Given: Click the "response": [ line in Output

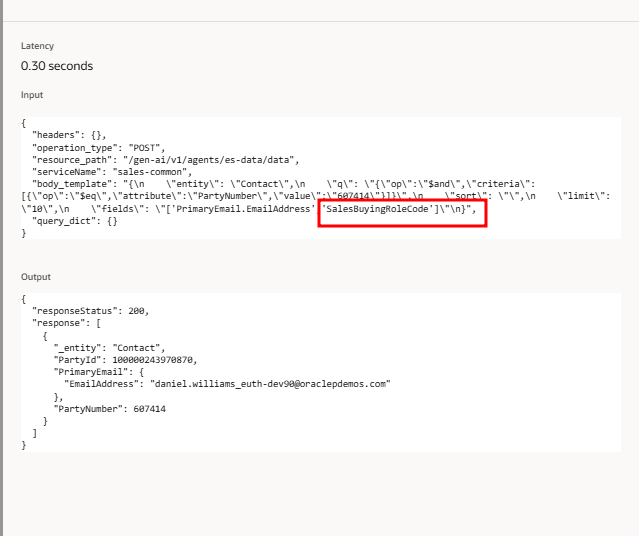Looking at the screenshot, I should [66, 323].
